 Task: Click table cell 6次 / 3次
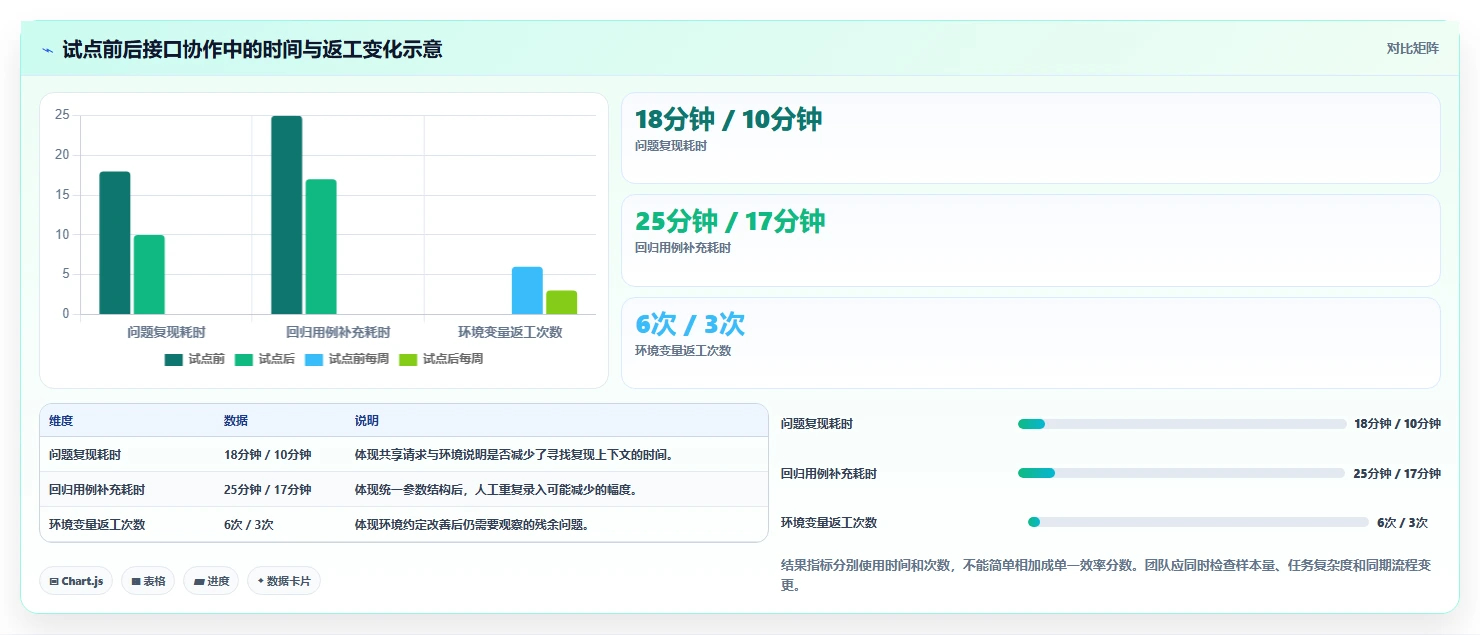tap(249, 524)
